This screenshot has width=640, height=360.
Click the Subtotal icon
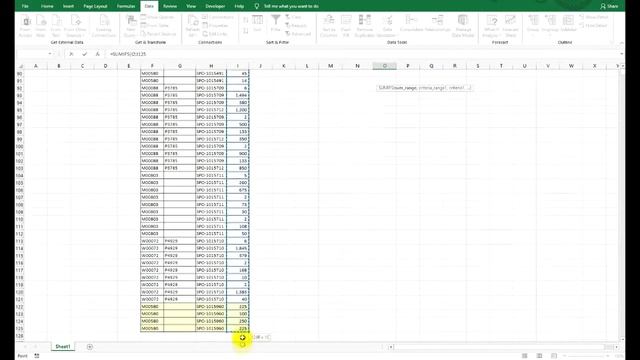568,24
